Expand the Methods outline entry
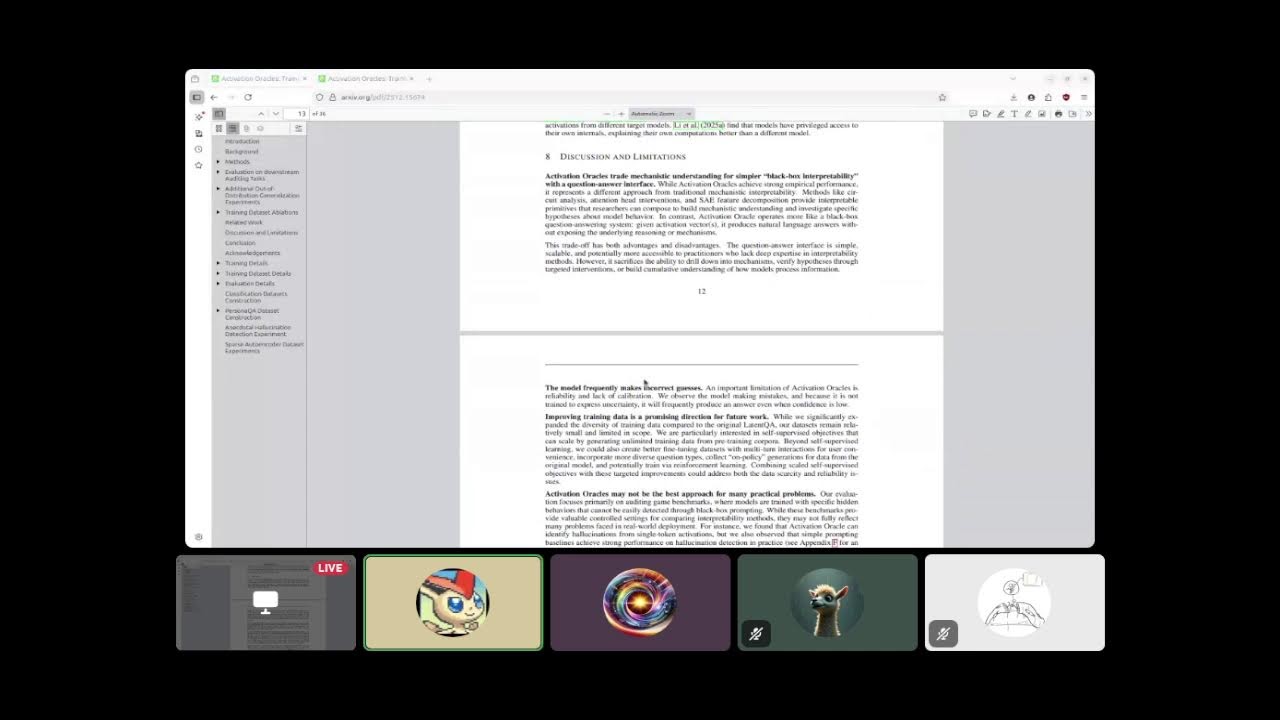 (218, 162)
